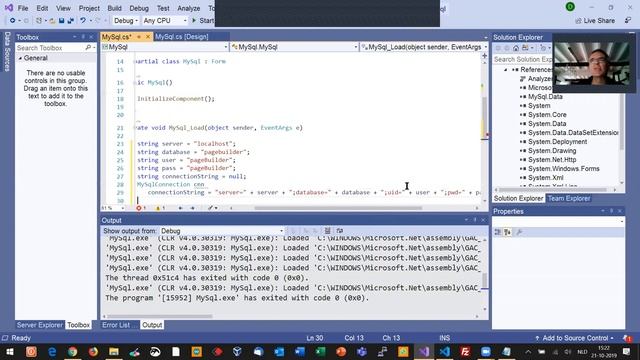The width and height of the screenshot is (640, 360).
Task: Click the Property Pages wrench icon
Action: 519,232
